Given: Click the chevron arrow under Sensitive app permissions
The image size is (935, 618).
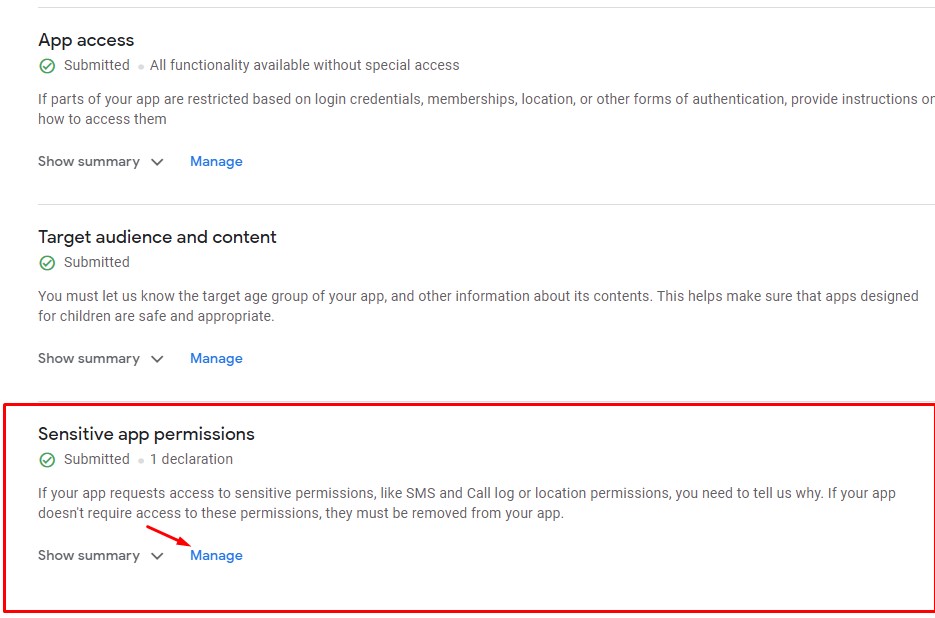Looking at the screenshot, I should 157,556.
